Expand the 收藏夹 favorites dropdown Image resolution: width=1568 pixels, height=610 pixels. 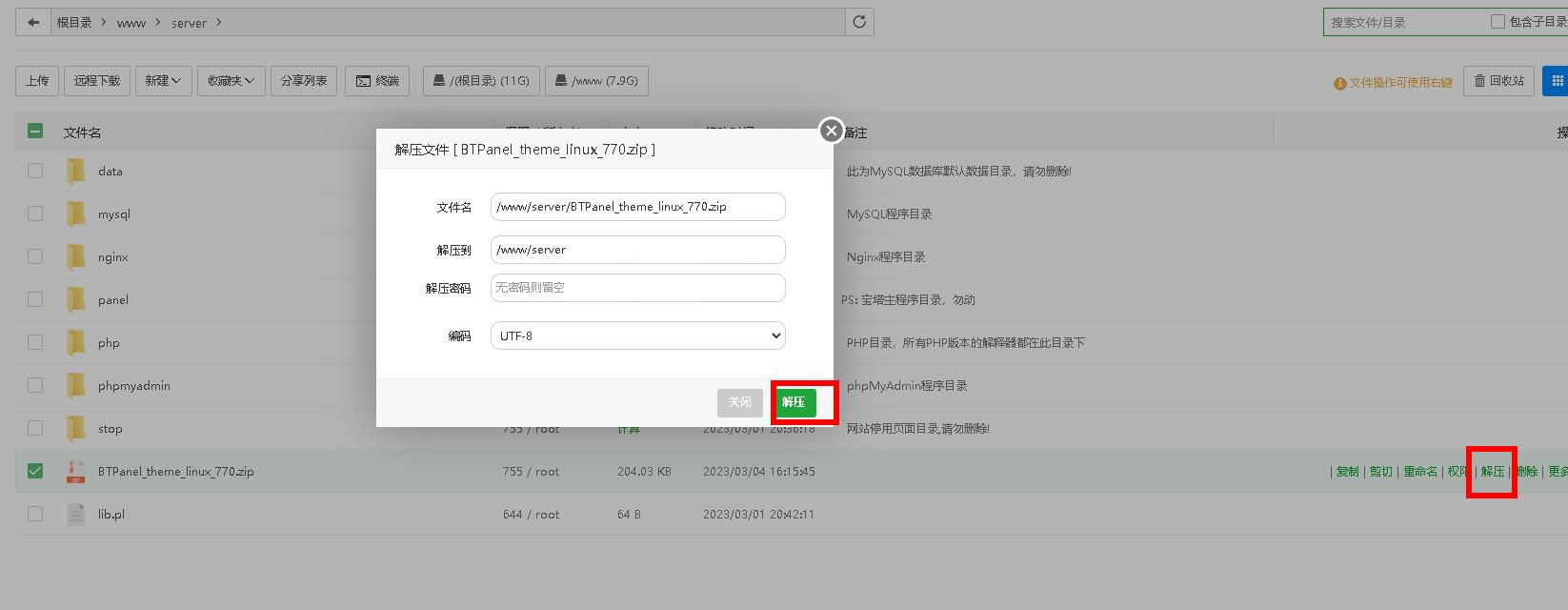tap(231, 81)
